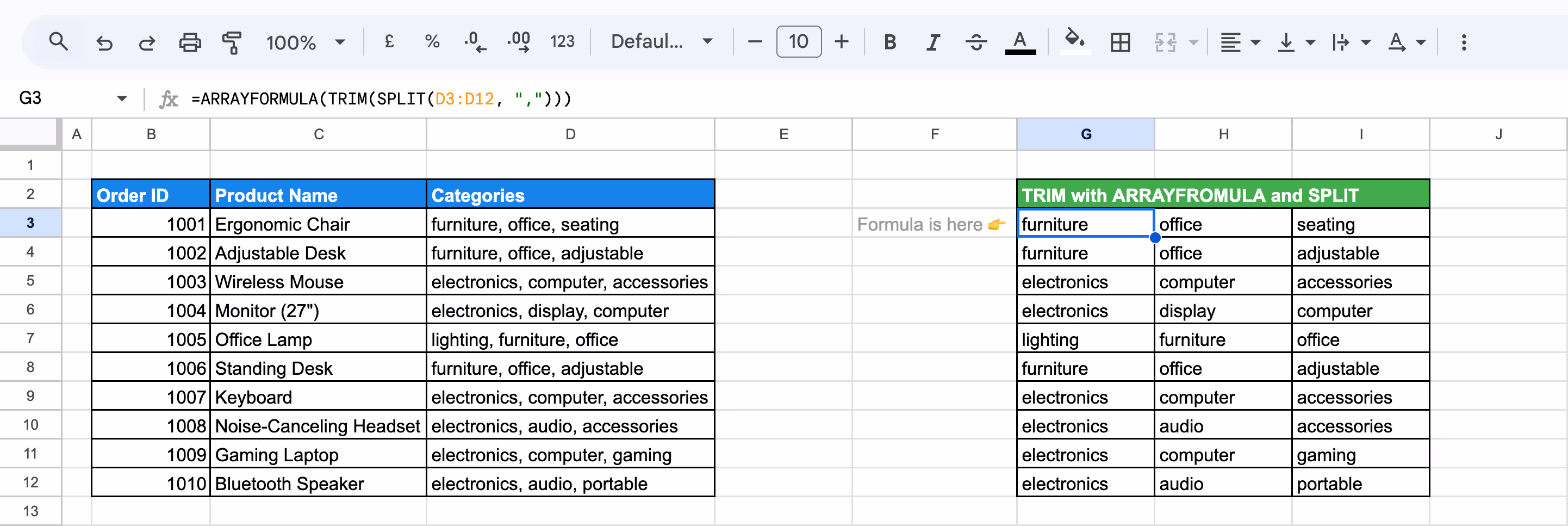Open the borders grid icon

[x=1120, y=42]
